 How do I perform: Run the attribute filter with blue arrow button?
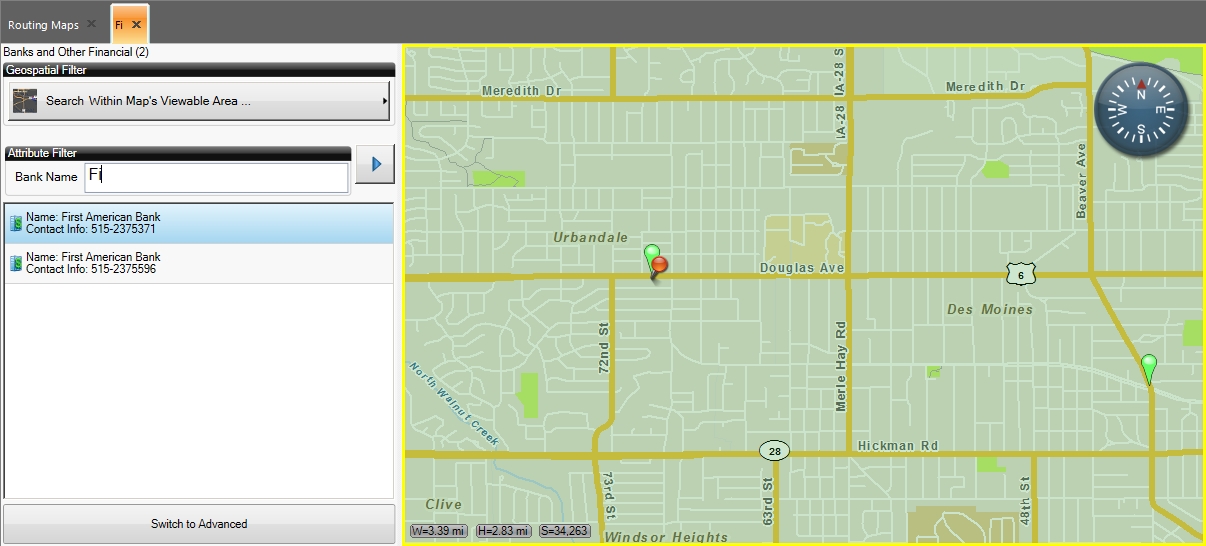coord(375,164)
